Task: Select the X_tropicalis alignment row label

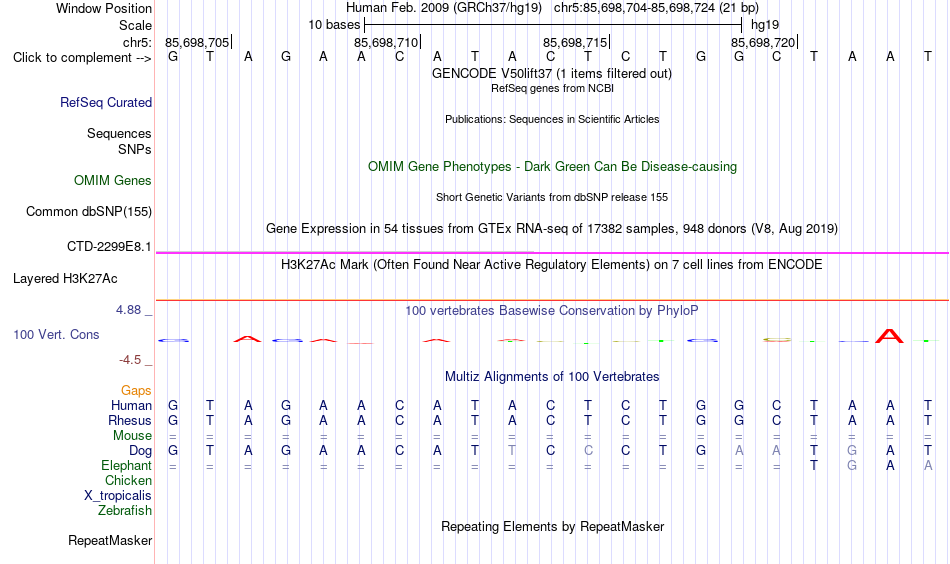Action: 118,496
